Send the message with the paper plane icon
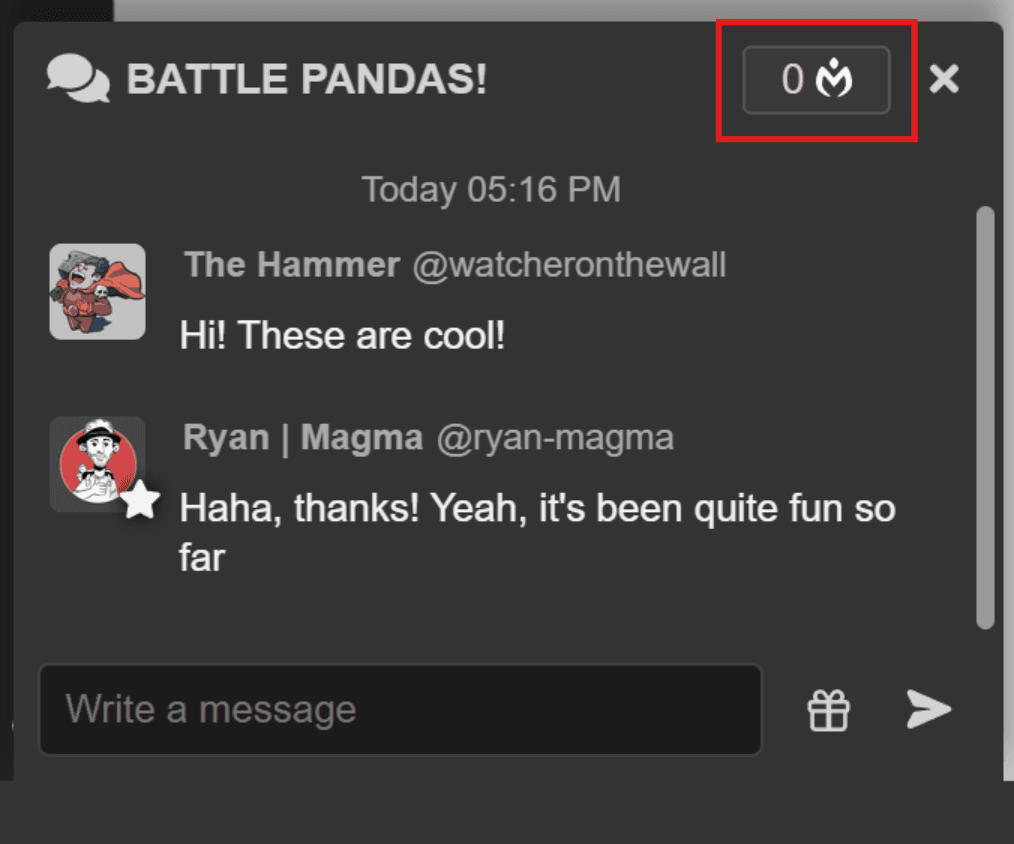The width and height of the screenshot is (1014, 844). [x=929, y=709]
